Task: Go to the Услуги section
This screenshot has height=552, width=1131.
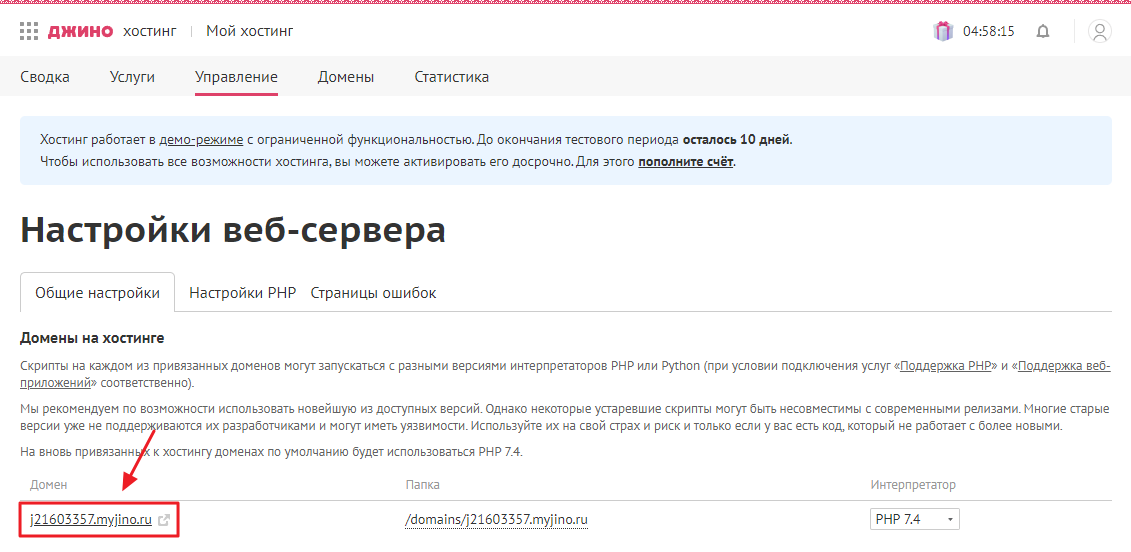Action: [x=132, y=77]
